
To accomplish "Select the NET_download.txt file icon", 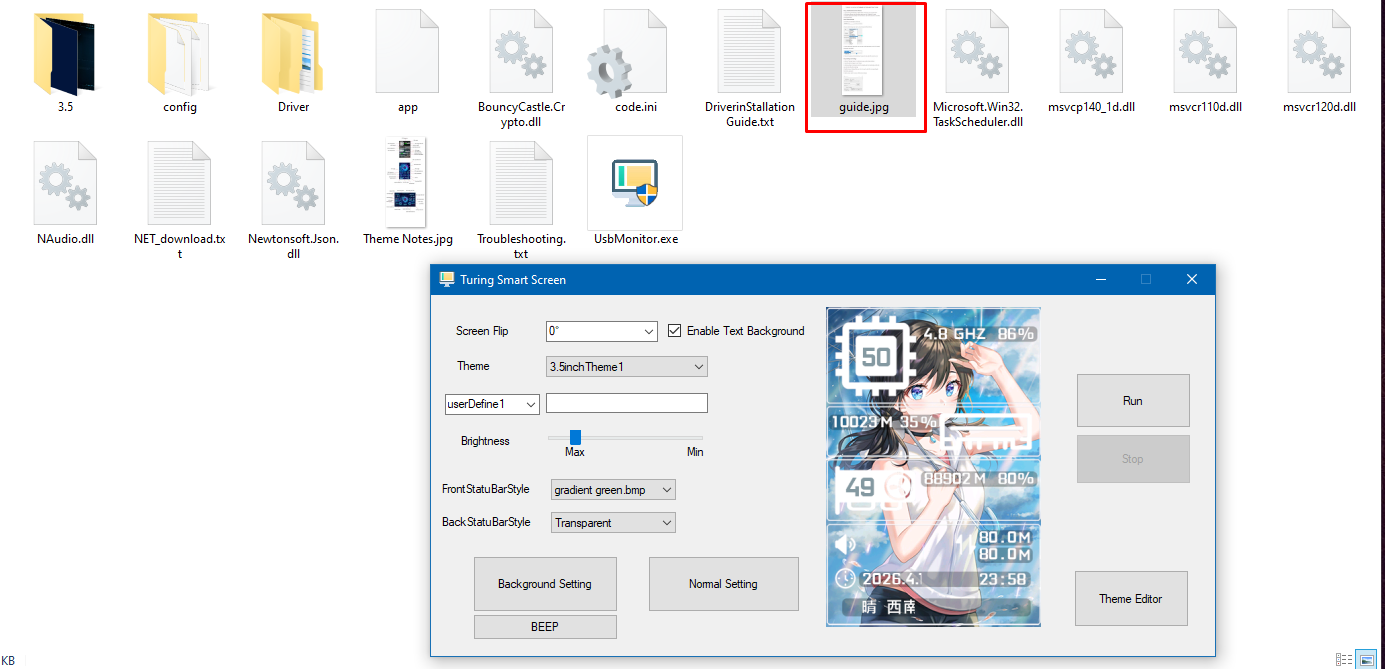I will point(179,183).
